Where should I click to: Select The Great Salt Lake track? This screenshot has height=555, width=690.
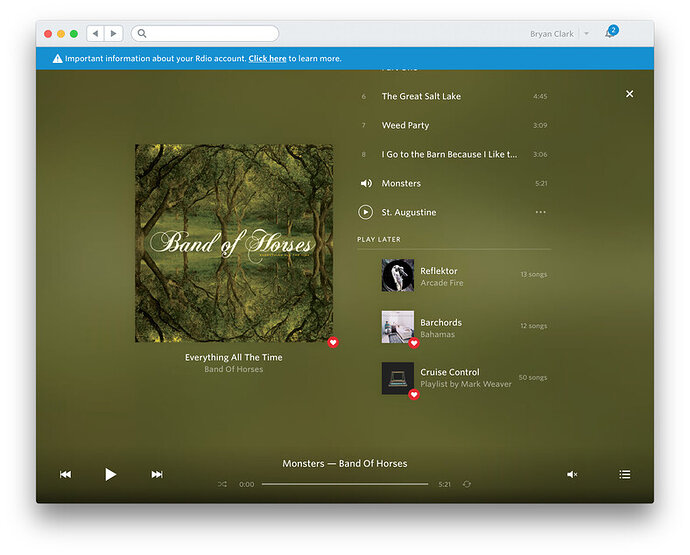(x=421, y=96)
